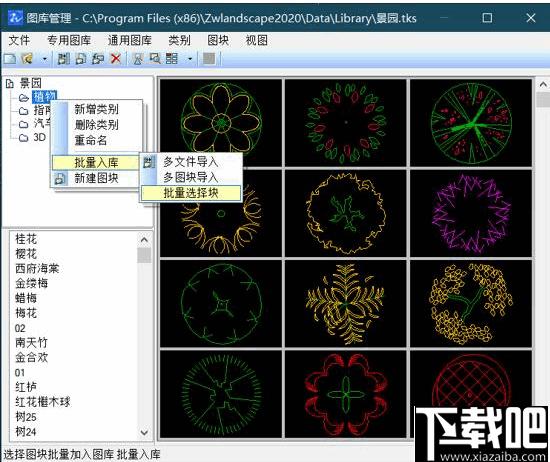Click the red X delete icon

116,59
